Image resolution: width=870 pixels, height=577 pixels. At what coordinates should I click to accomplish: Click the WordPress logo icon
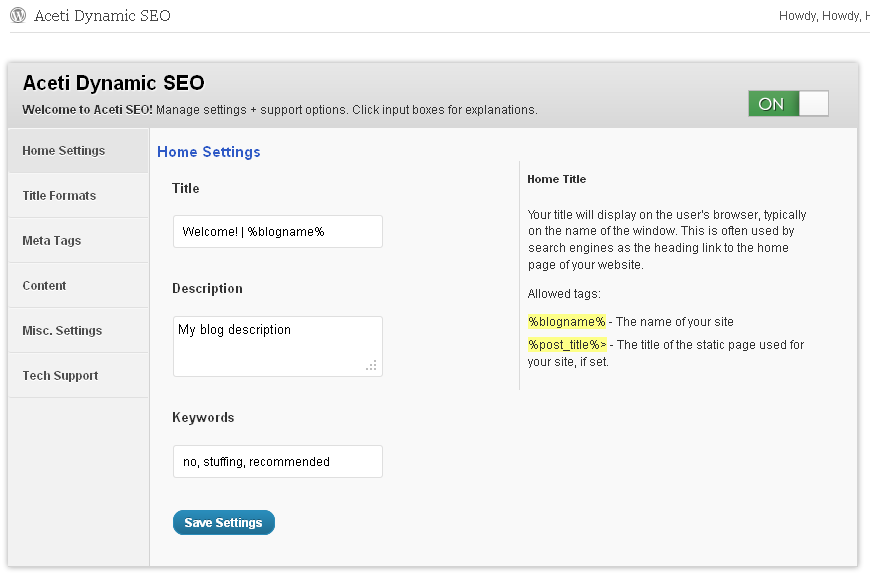click(18, 15)
